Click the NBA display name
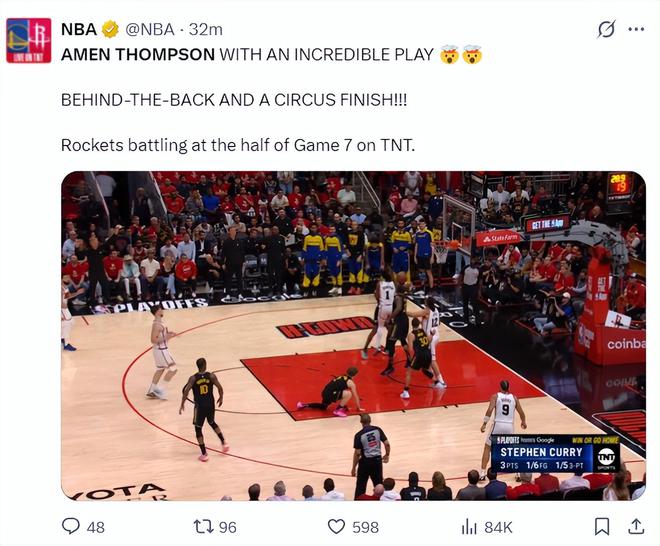 pos(79,29)
